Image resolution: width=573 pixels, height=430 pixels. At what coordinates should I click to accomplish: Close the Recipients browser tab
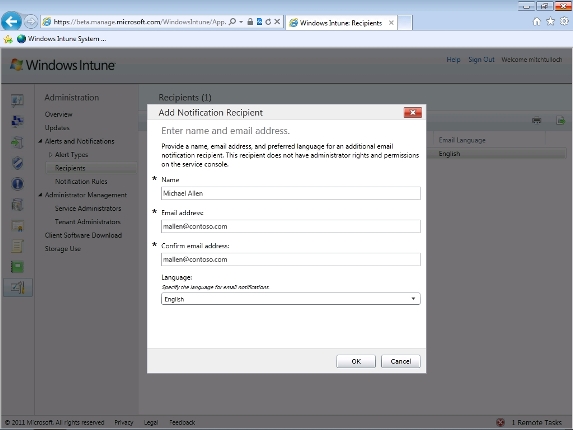pos(391,23)
